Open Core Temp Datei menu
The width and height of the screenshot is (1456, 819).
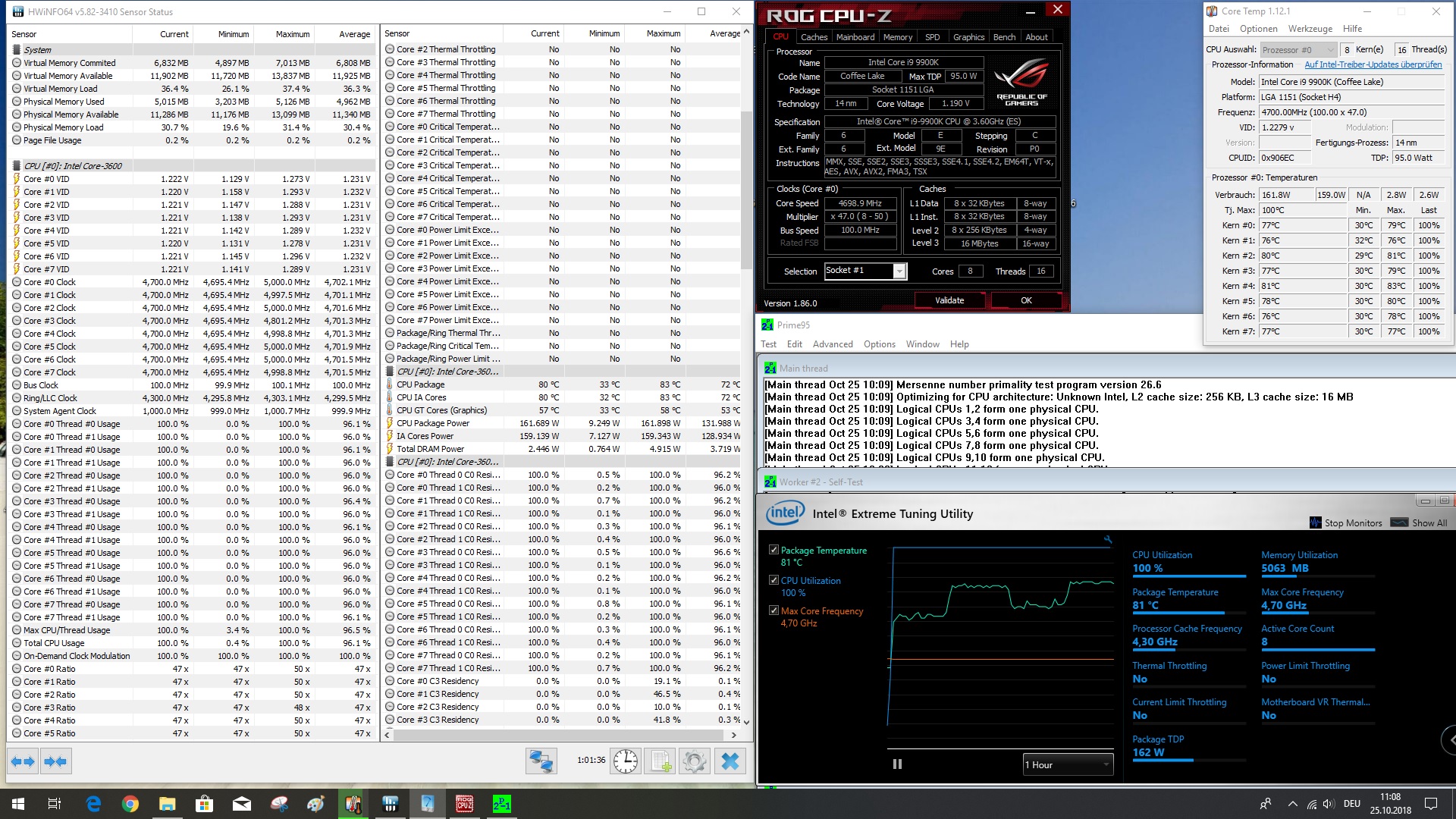point(1219,29)
